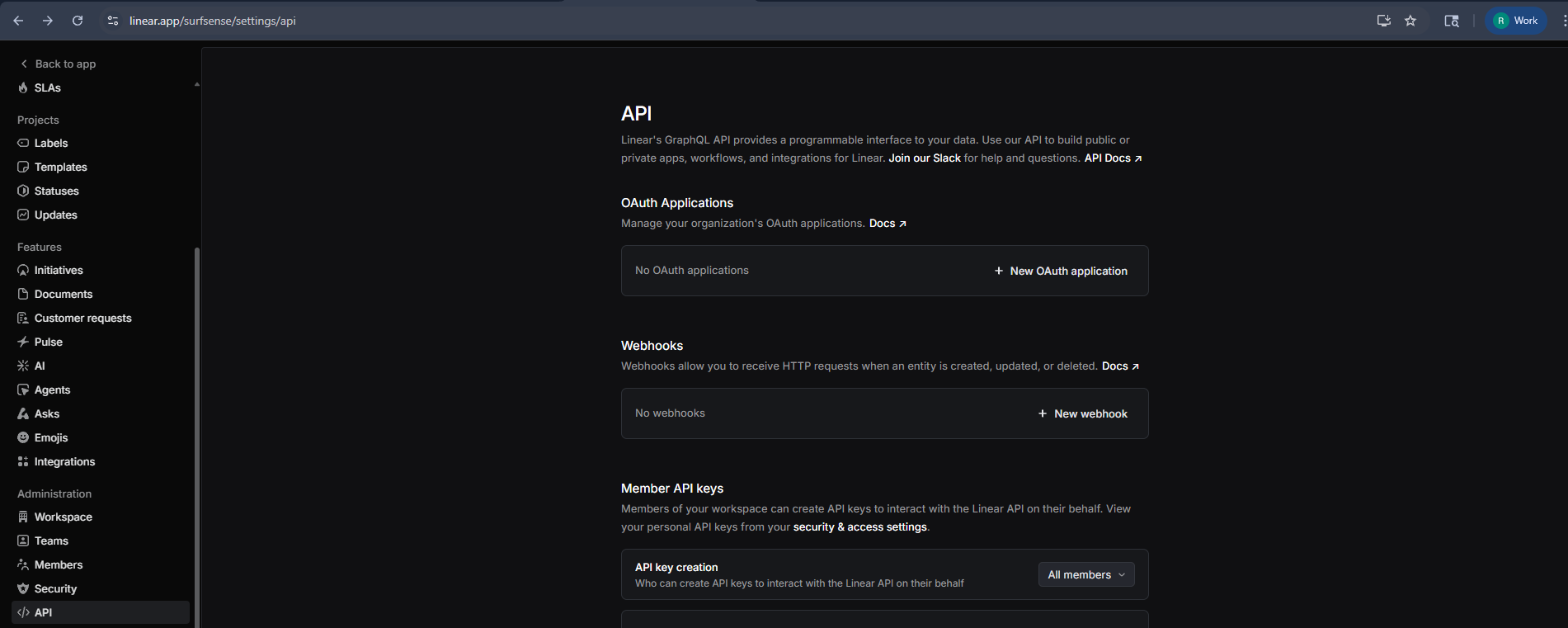Click the Security shield icon
Screen dimensions: 1568x628
tap(23, 588)
